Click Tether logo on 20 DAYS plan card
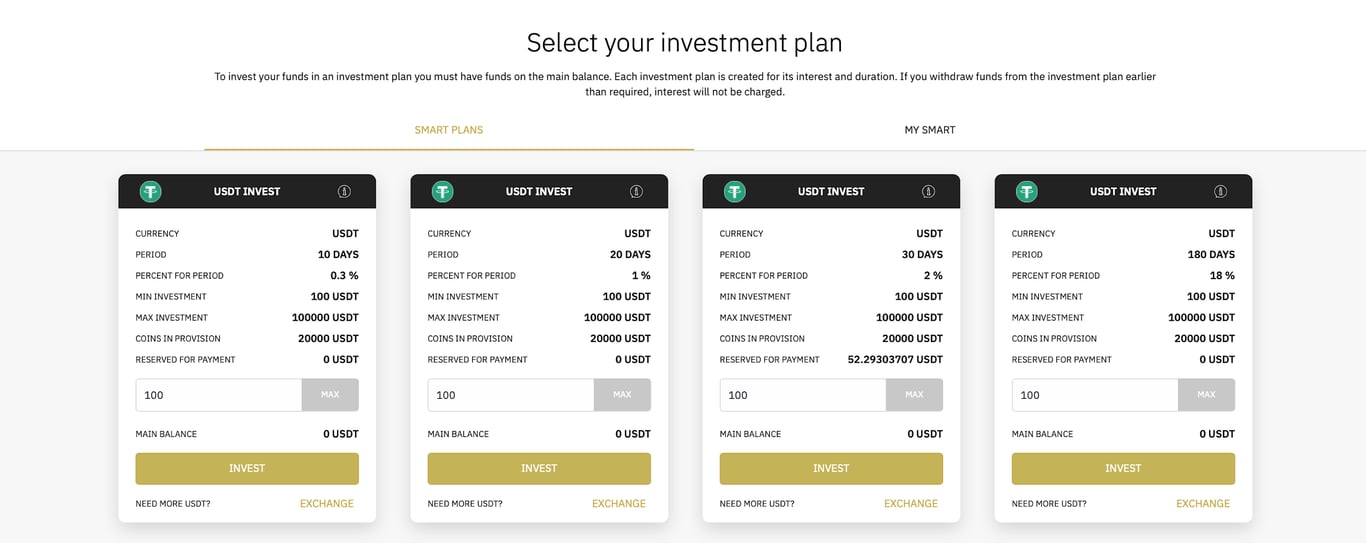This screenshot has width=1366, height=543. (443, 191)
